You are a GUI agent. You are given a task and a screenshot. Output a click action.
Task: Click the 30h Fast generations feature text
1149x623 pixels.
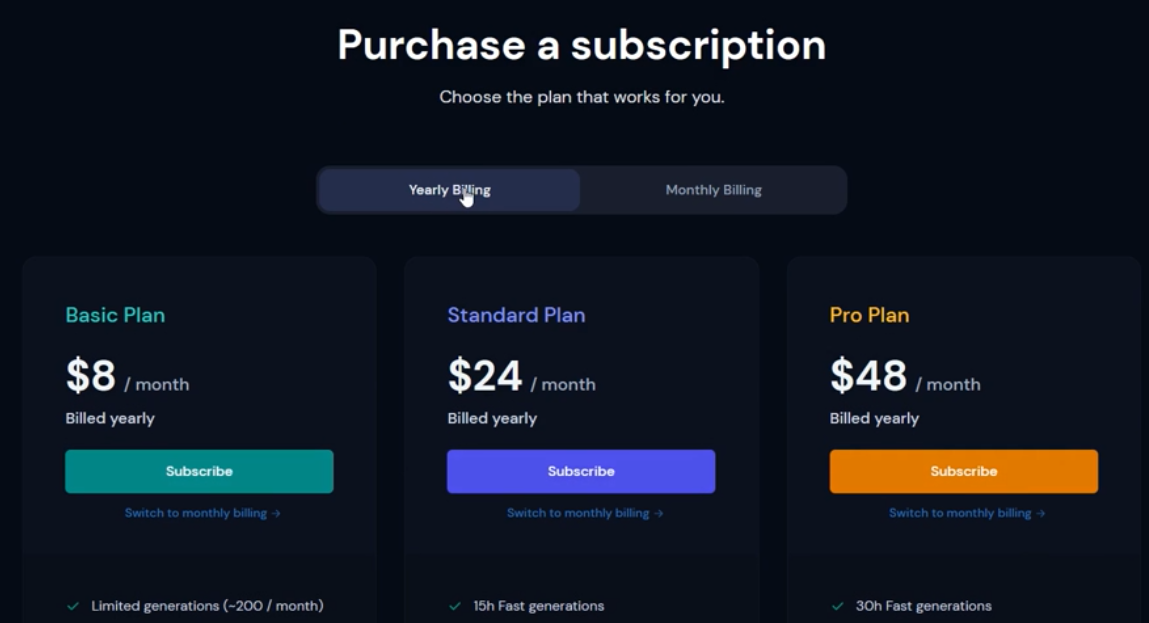(x=923, y=606)
